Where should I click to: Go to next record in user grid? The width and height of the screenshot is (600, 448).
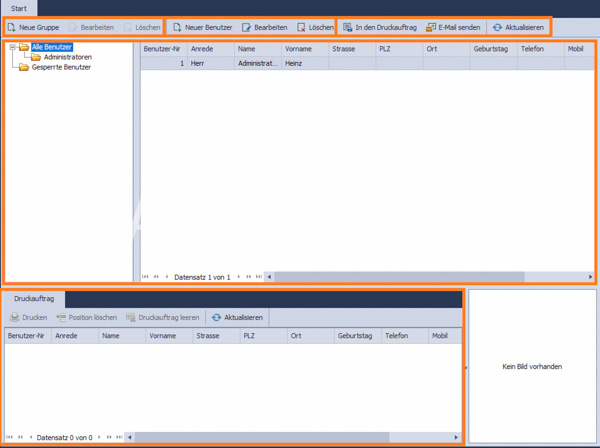pyautogui.click(x=238, y=277)
